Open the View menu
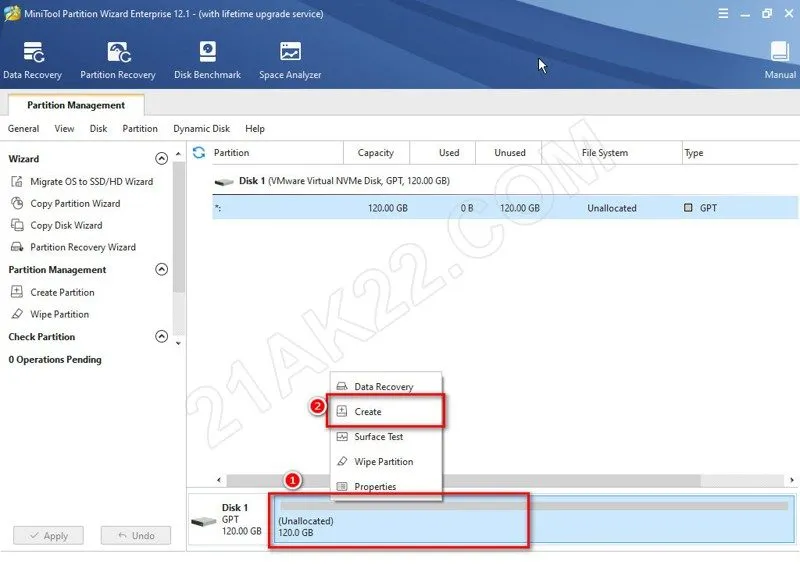Viewport: 800px width, 568px height. tap(64, 129)
